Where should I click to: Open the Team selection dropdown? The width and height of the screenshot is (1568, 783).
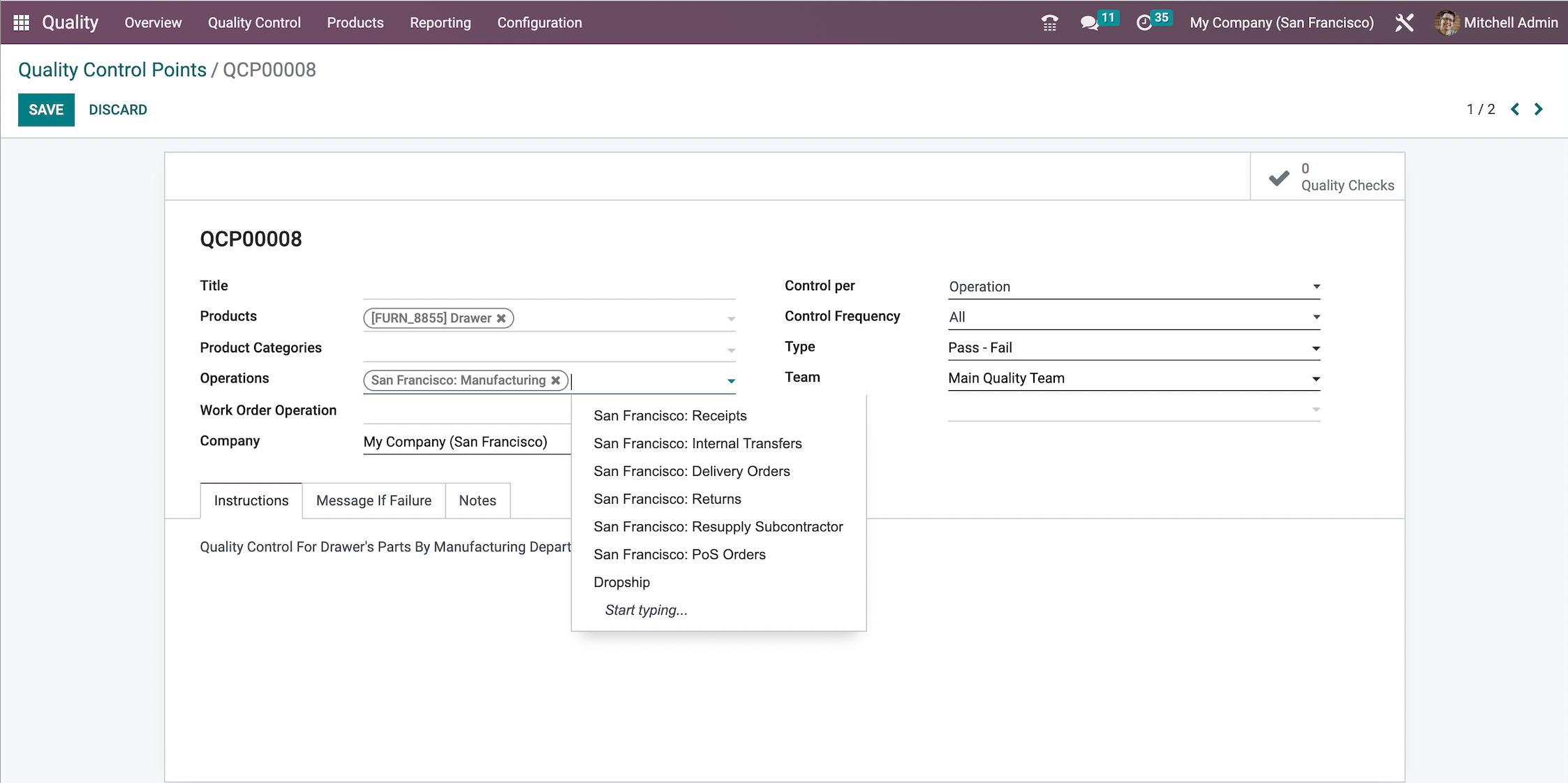[x=1133, y=378]
